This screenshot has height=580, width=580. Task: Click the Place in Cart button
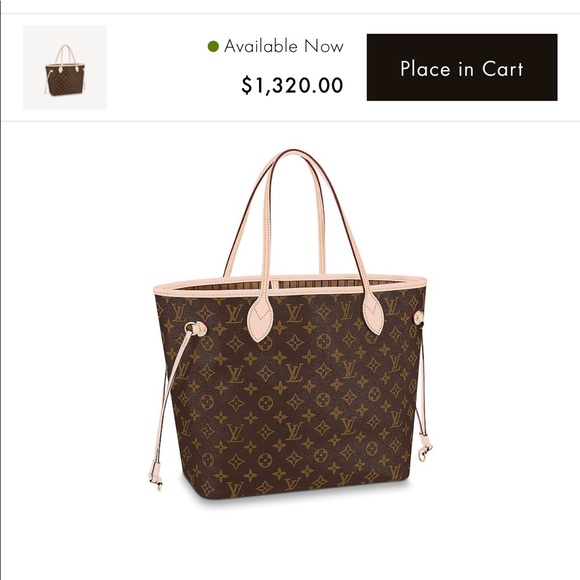tap(462, 67)
